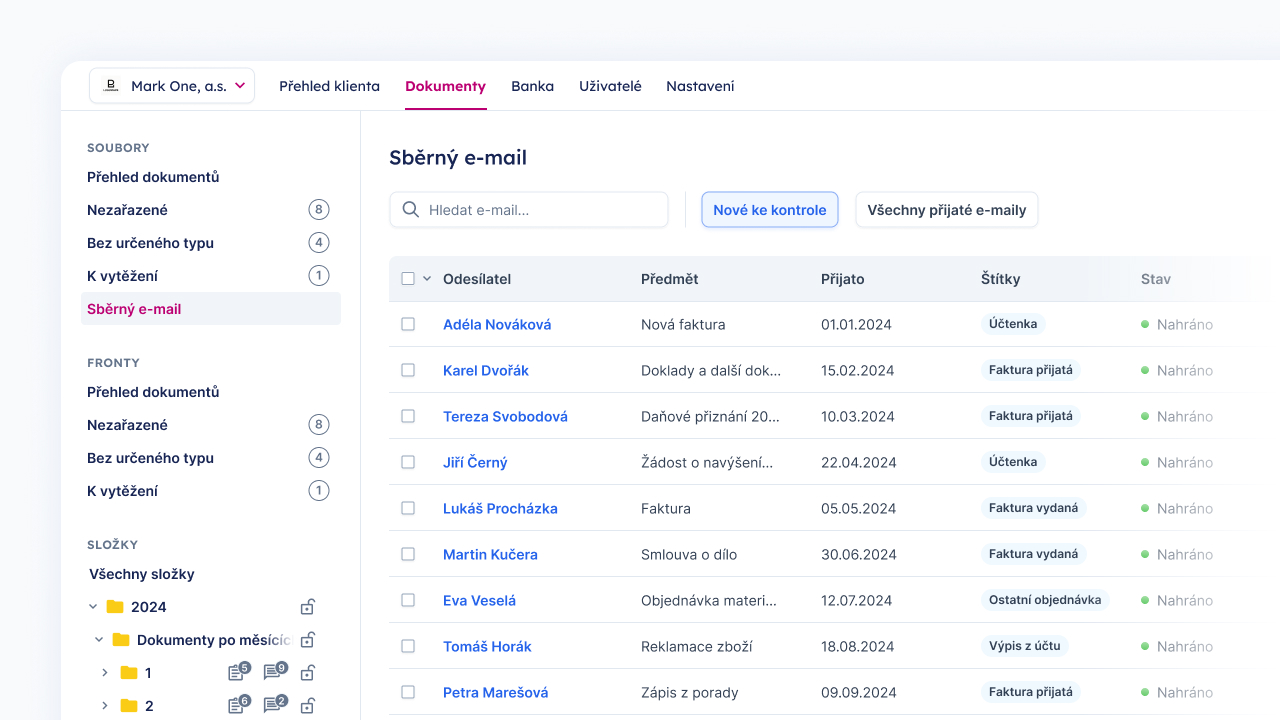This screenshot has height=720, width=1280.
Task: Switch to the Banka tab
Action: click(x=532, y=86)
